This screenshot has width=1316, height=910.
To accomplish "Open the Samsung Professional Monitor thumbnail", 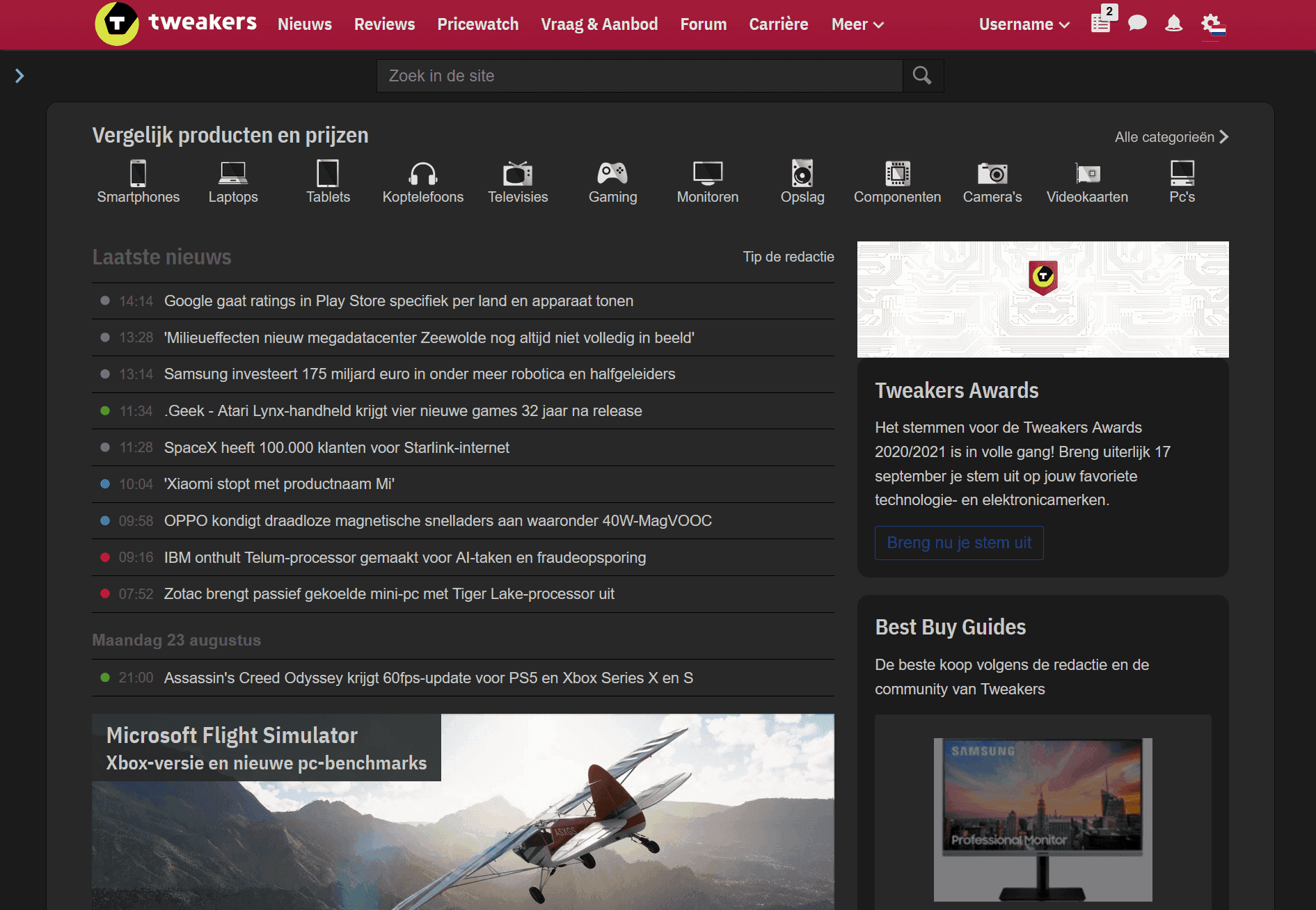I will (x=1043, y=820).
